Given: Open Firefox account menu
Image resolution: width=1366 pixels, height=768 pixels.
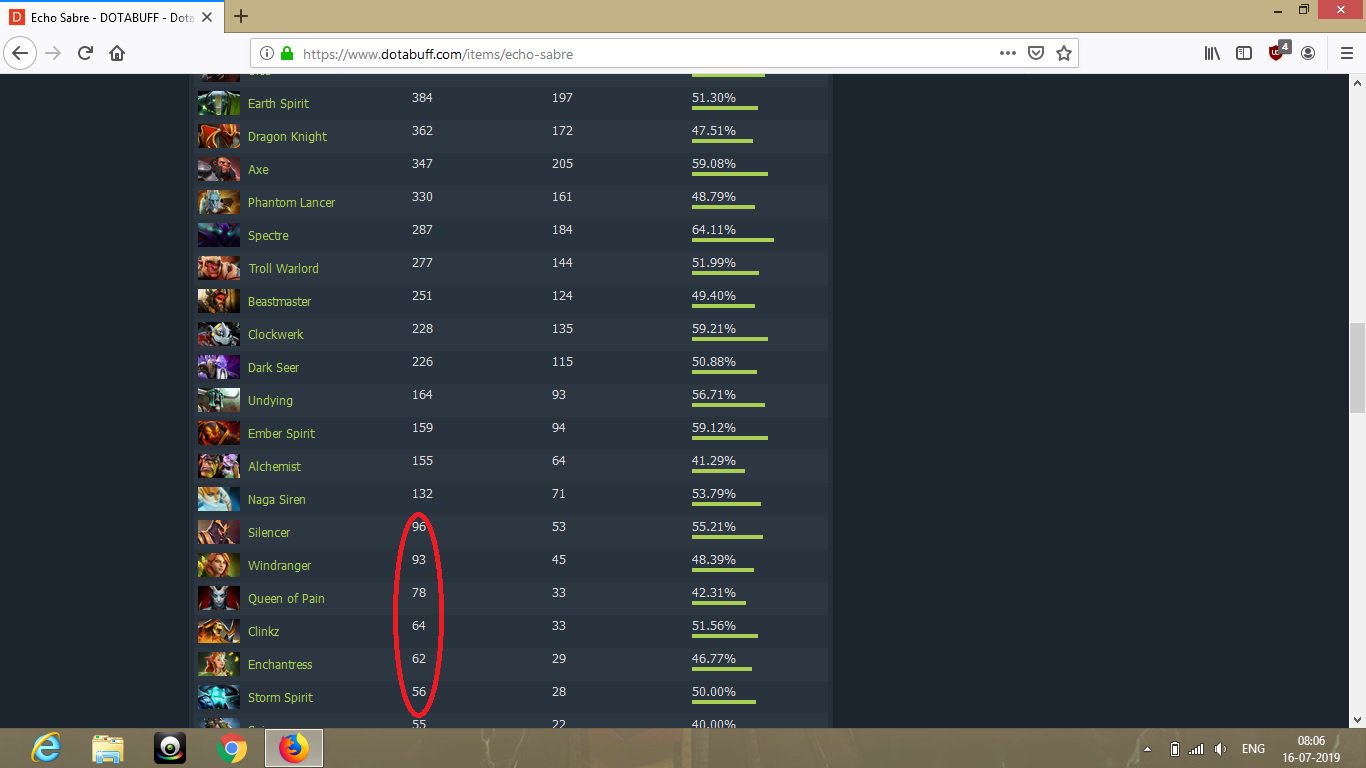Looking at the screenshot, I should [1308, 53].
